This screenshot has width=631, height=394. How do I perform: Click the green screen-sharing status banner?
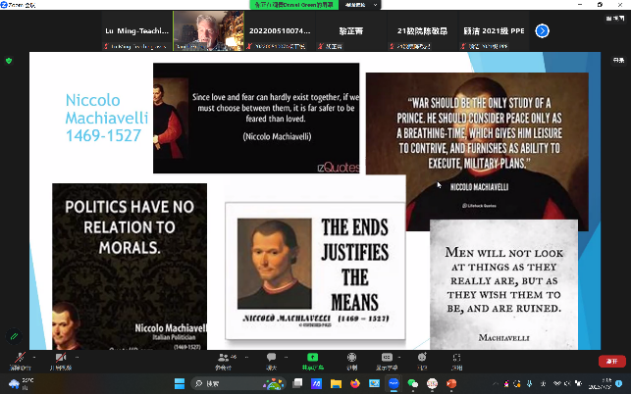(x=294, y=5)
